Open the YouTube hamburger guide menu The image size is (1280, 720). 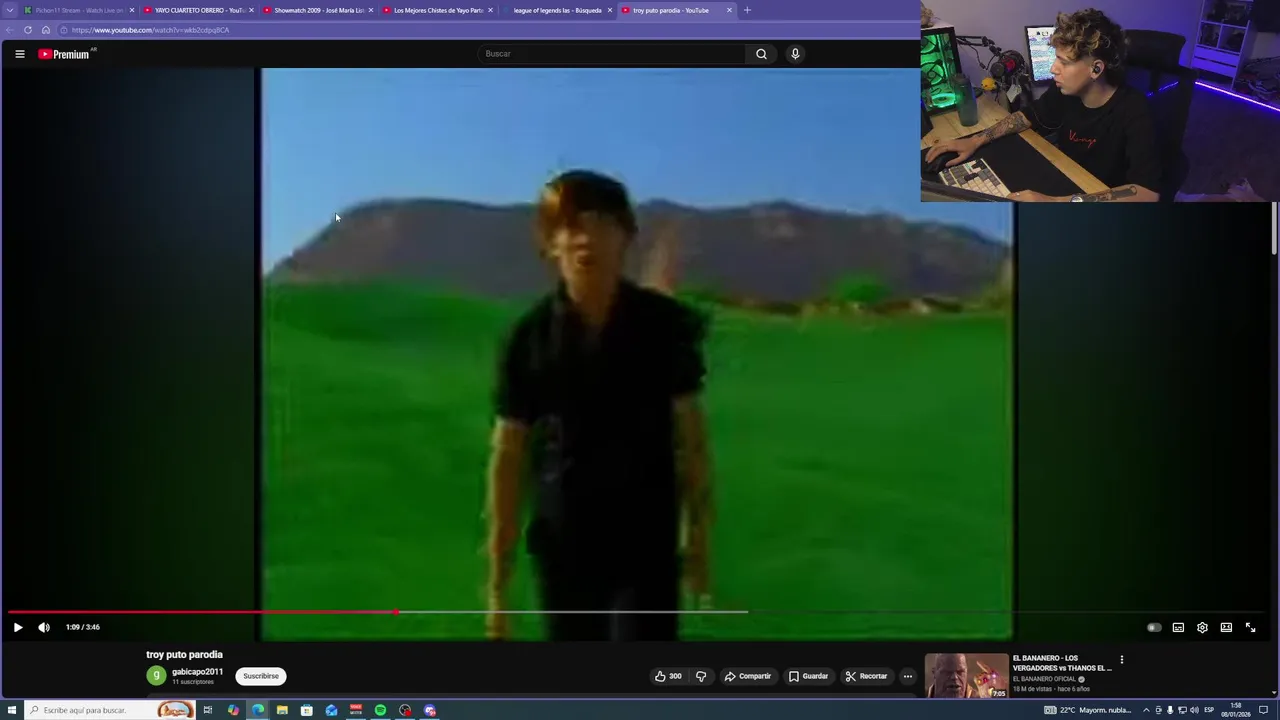19,54
